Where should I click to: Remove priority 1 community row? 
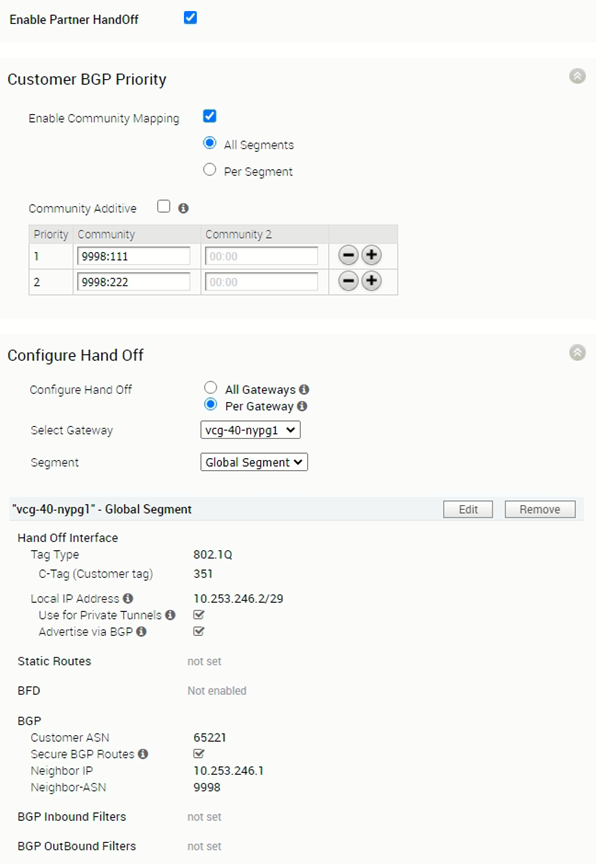click(348, 255)
